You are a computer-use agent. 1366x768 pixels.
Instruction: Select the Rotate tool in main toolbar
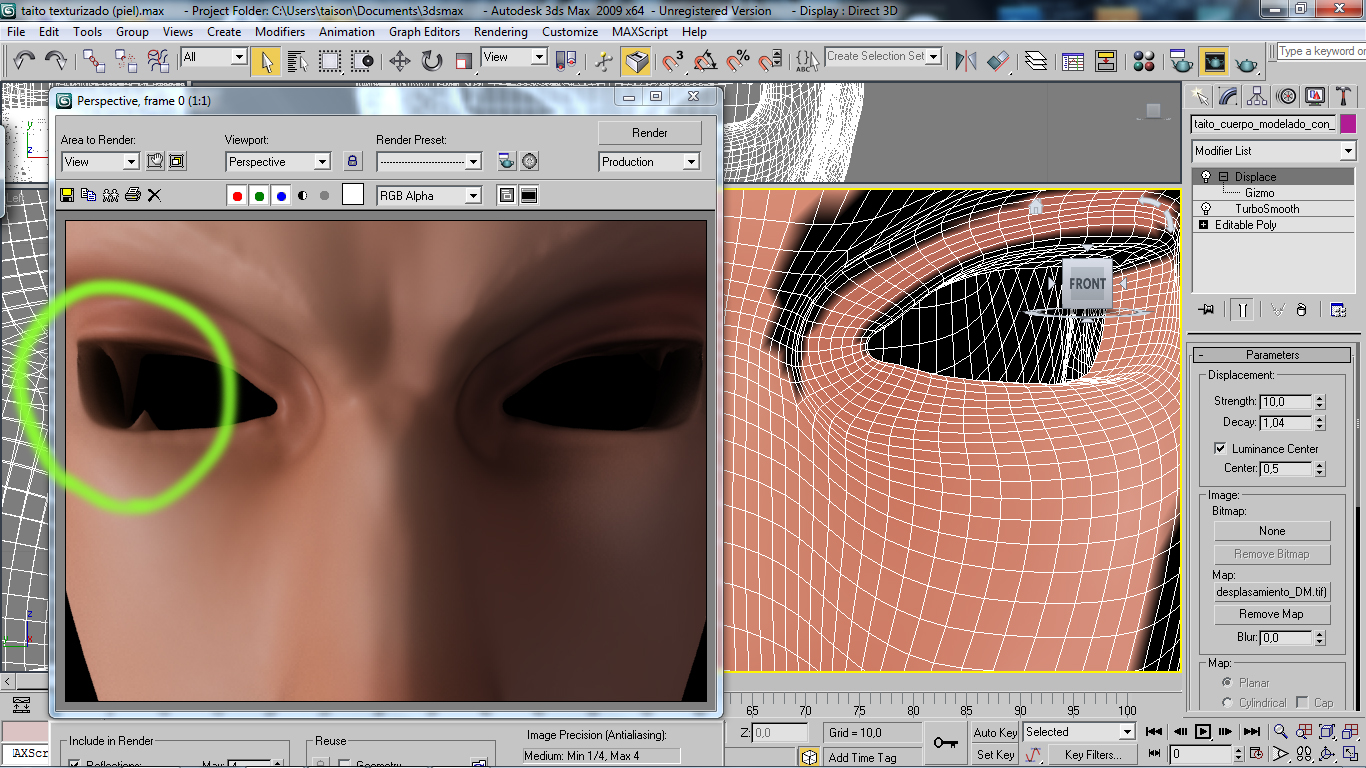(x=432, y=62)
